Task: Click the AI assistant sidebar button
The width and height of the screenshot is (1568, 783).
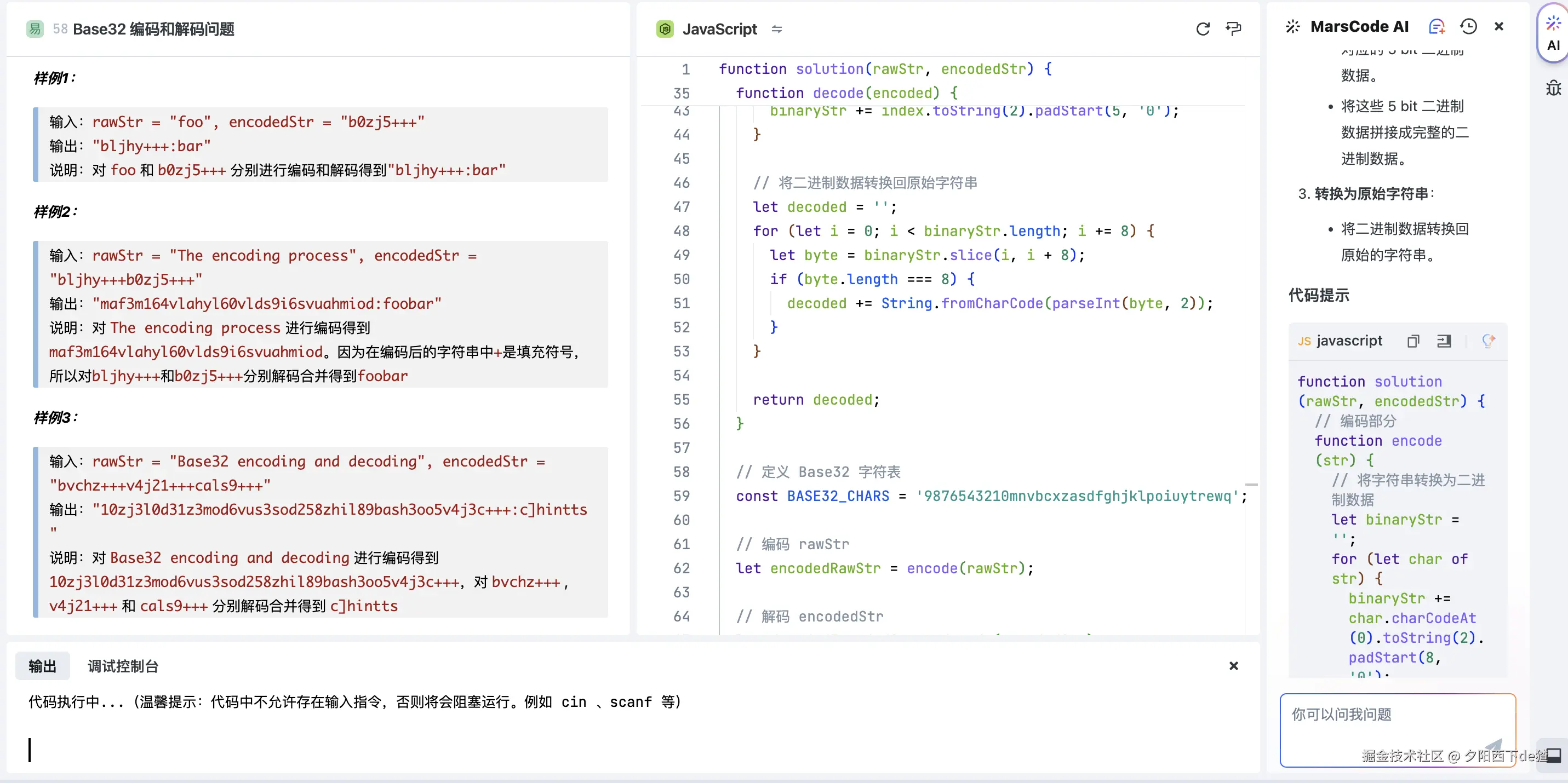Action: click(1553, 34)
